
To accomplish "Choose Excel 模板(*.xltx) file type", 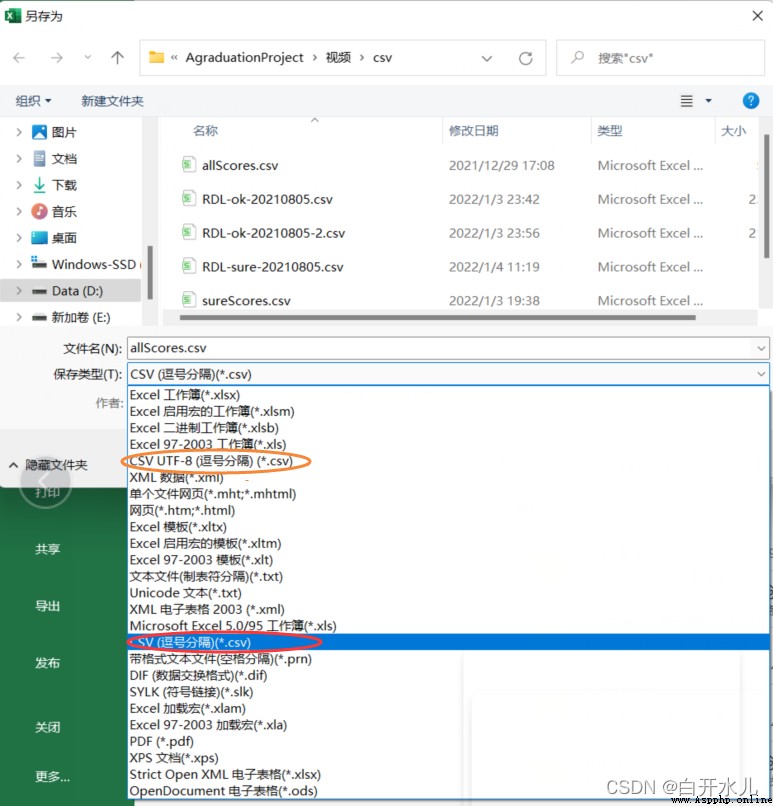I will (x=448, y=527).
